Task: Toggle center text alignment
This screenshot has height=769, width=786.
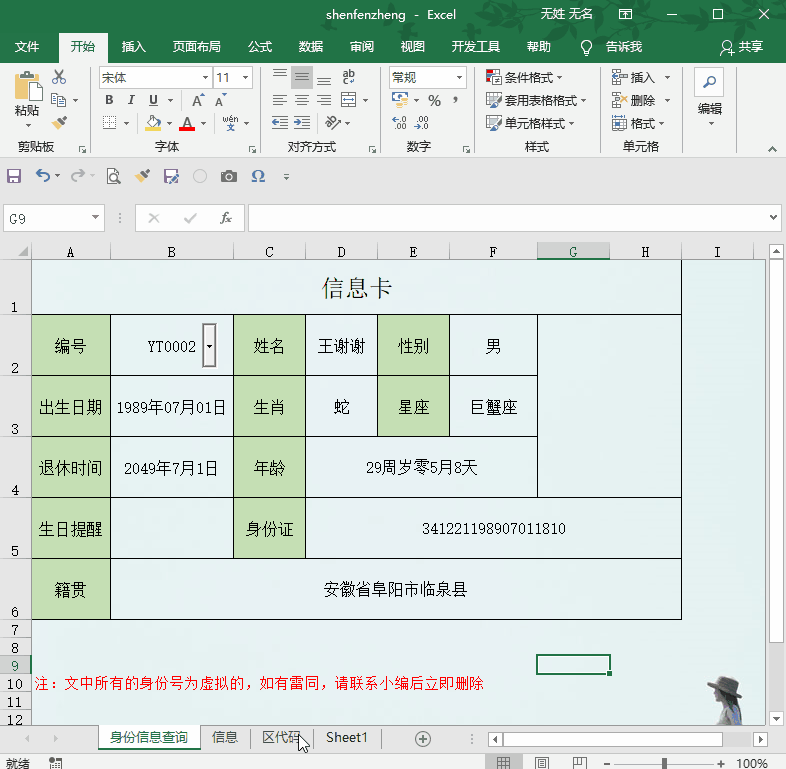Action: 302,100
